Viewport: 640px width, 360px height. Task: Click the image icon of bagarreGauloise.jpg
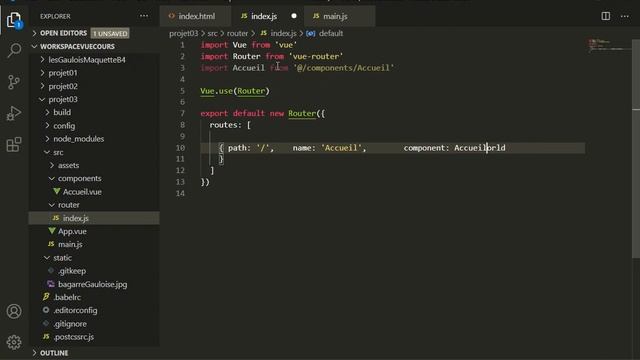[x=51, y=284]
